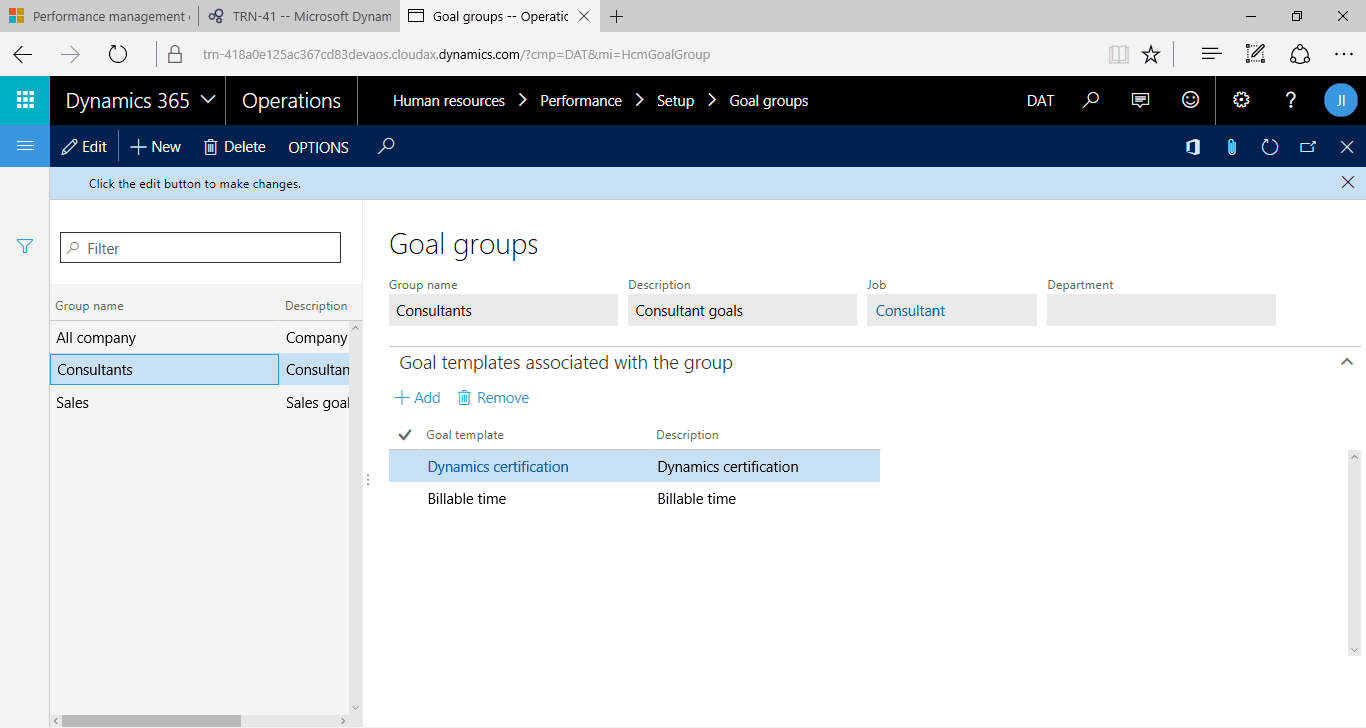This screenshot has width=1366, height=728.
Task: Click the Description field Consultant goals
Action: [x=742, y=310]
